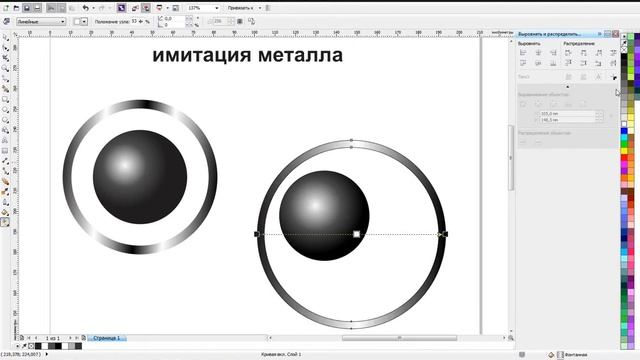Copy fill properties icon in property bar

tap(251, 21)
